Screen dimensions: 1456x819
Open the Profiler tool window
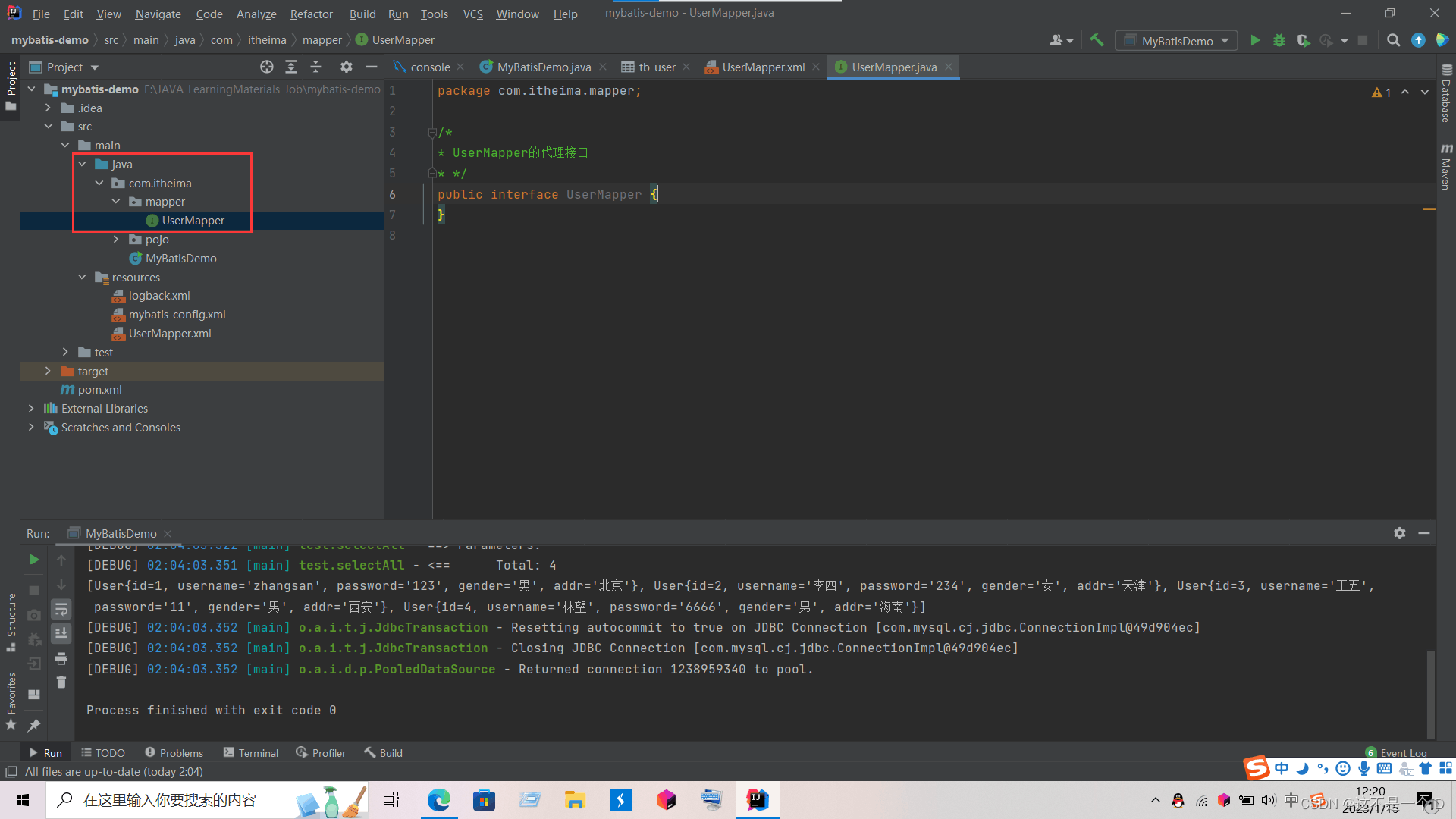pyautogui.click(x=321, y=752)
